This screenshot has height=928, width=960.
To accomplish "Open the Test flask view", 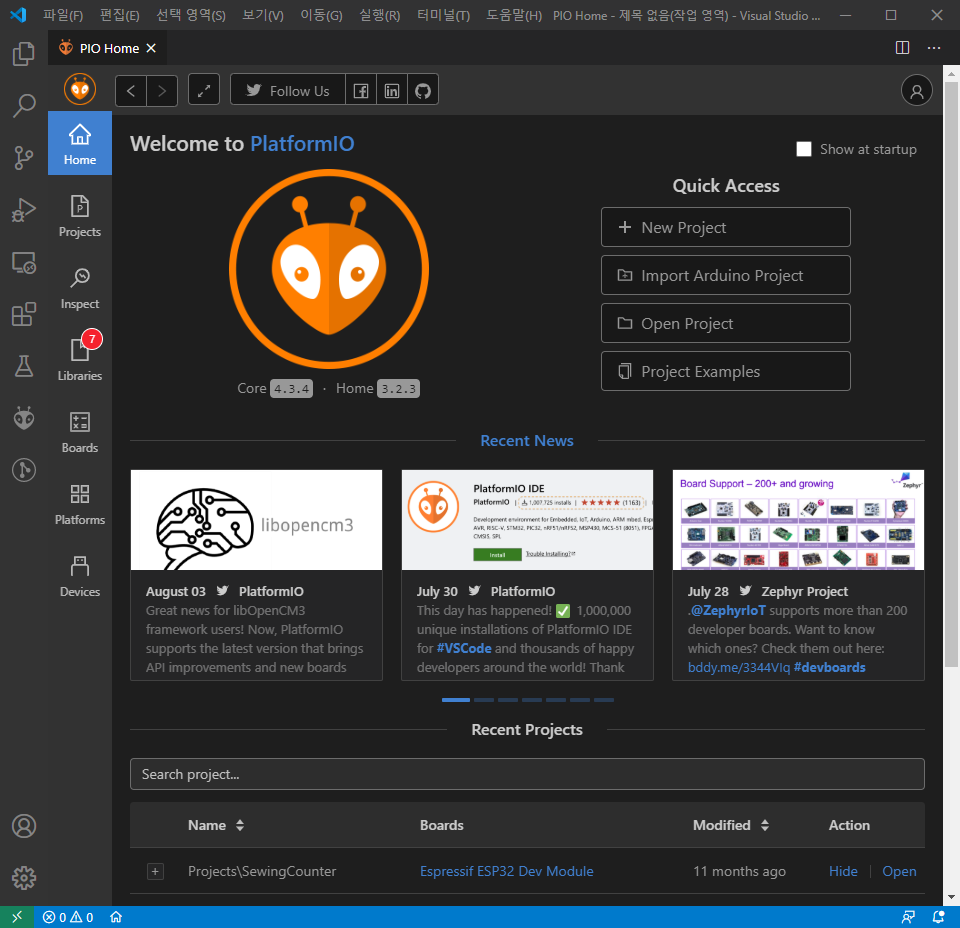I will tap(24, 367).
